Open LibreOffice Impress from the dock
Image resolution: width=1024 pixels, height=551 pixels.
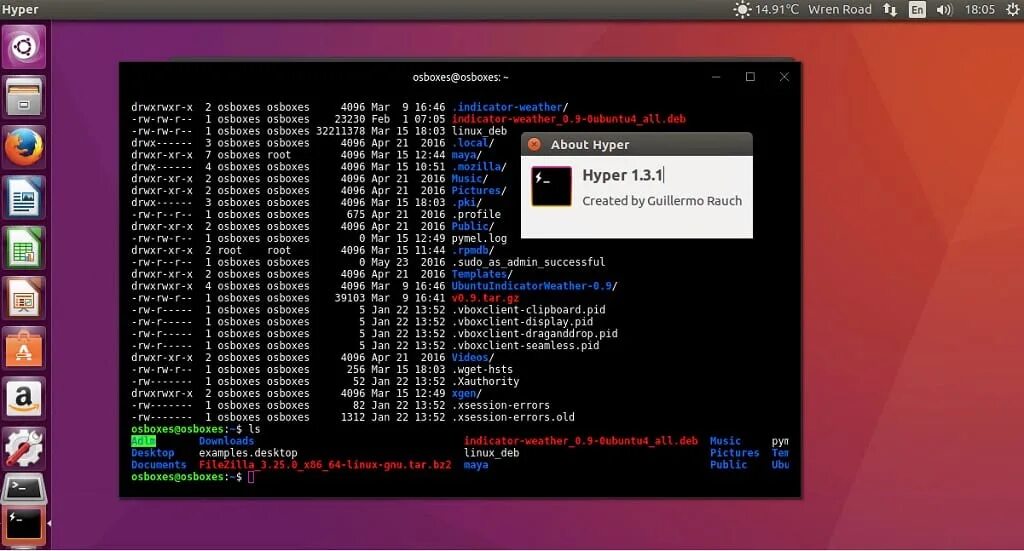coord(24,298)
